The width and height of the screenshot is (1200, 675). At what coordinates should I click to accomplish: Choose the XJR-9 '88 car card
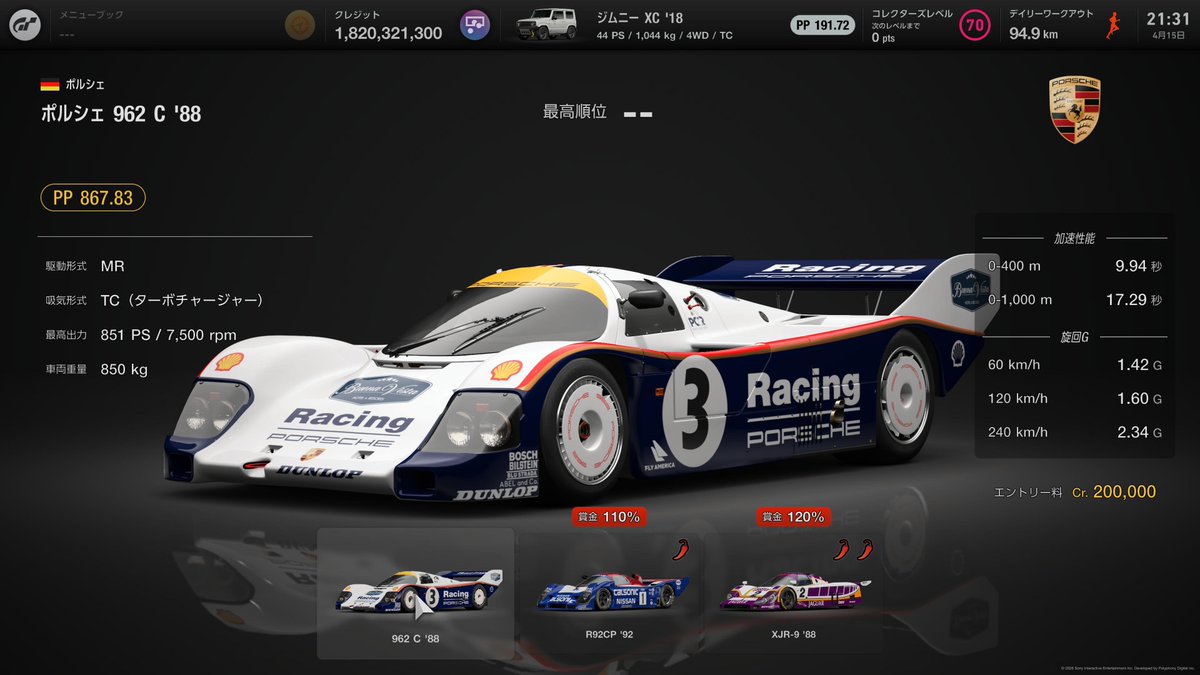pyautogui.click(x=795, y=594)
